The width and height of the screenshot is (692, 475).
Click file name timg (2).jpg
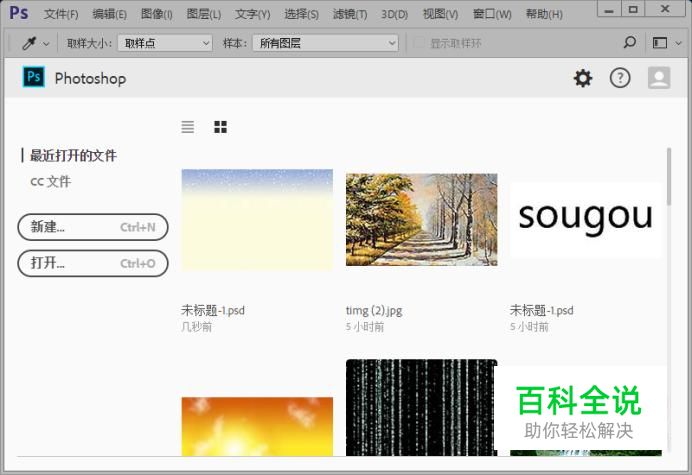click(x=374, y=311)
